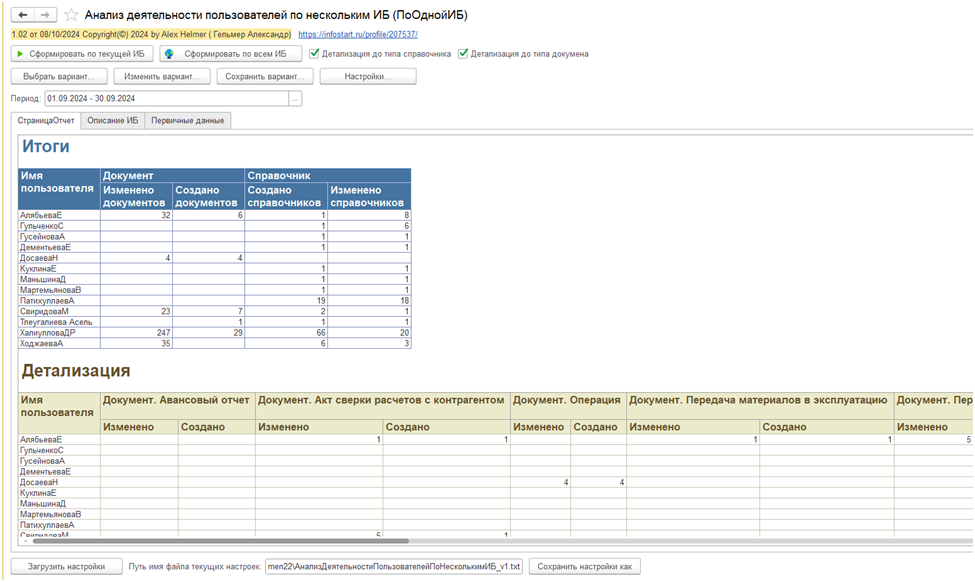Select ГульченкоС row in Итоги table
This screenshot has height=582, width=975.
[x=215, y=226]
